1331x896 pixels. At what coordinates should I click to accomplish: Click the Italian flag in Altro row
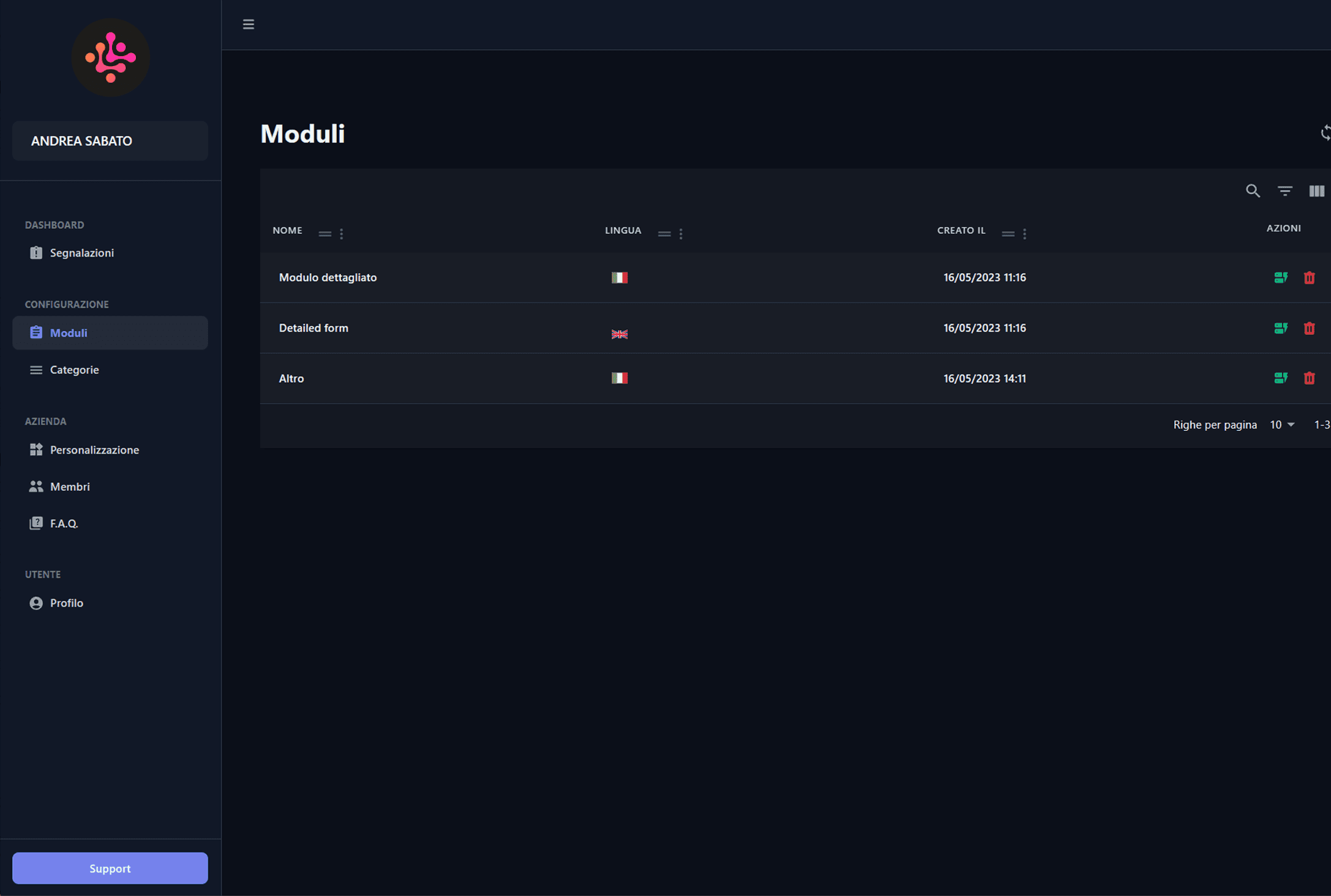(x=620, y=378)
